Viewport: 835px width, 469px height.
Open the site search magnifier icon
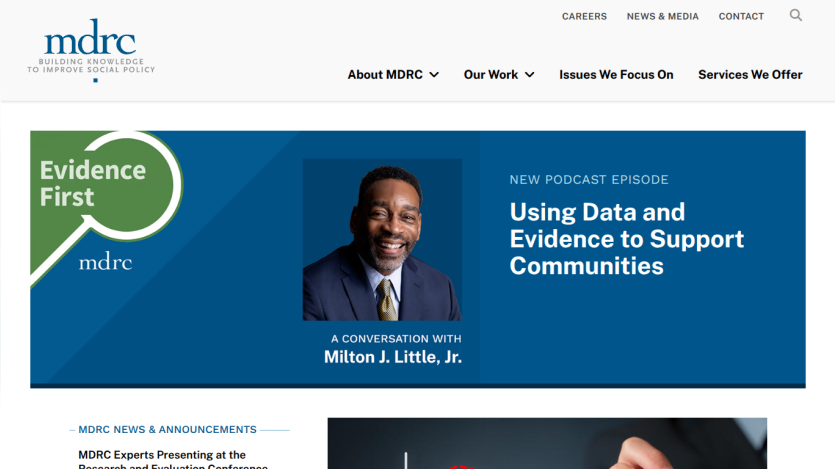pos(796,15)
